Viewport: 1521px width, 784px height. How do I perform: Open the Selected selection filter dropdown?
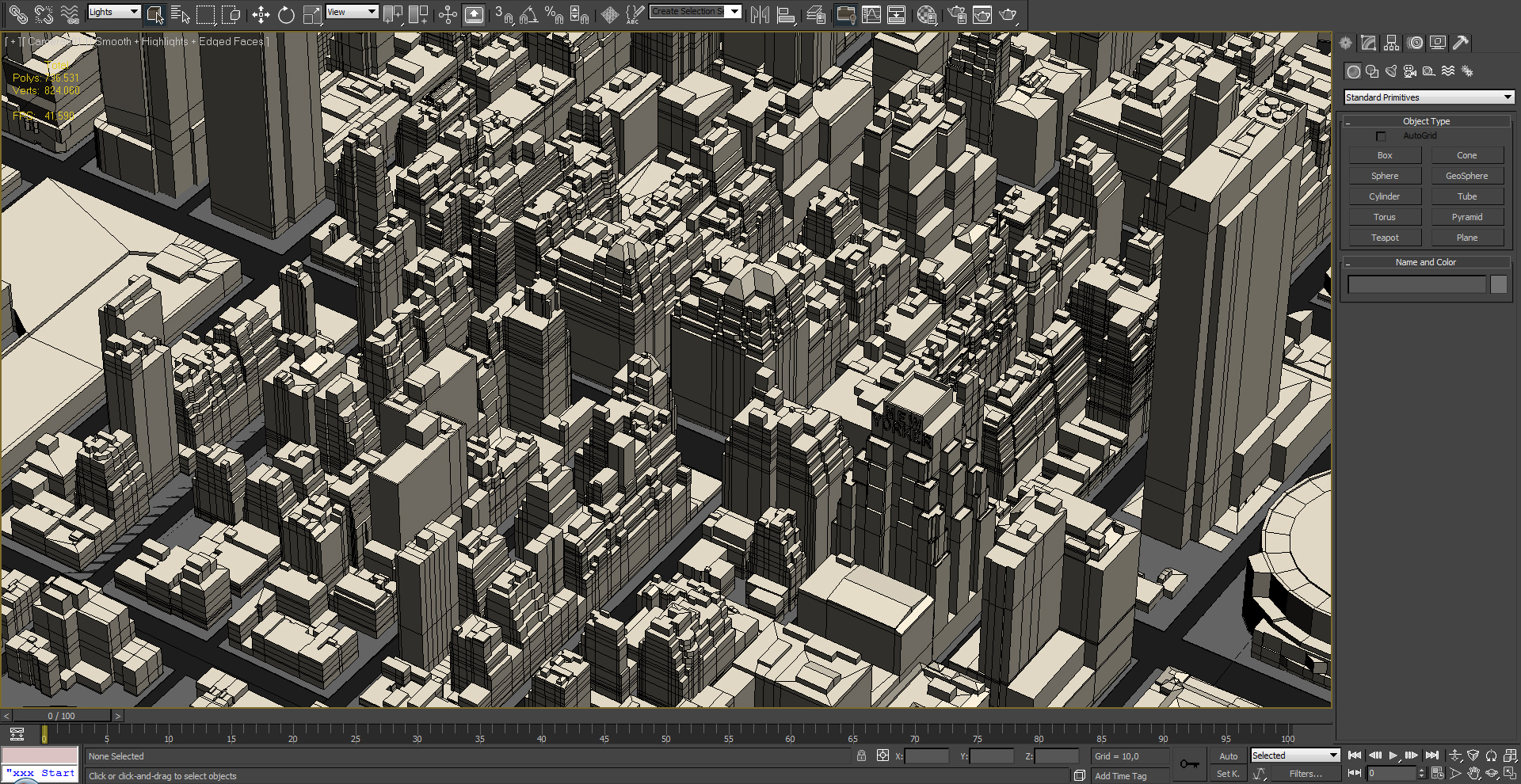(x=1294, y=755)
